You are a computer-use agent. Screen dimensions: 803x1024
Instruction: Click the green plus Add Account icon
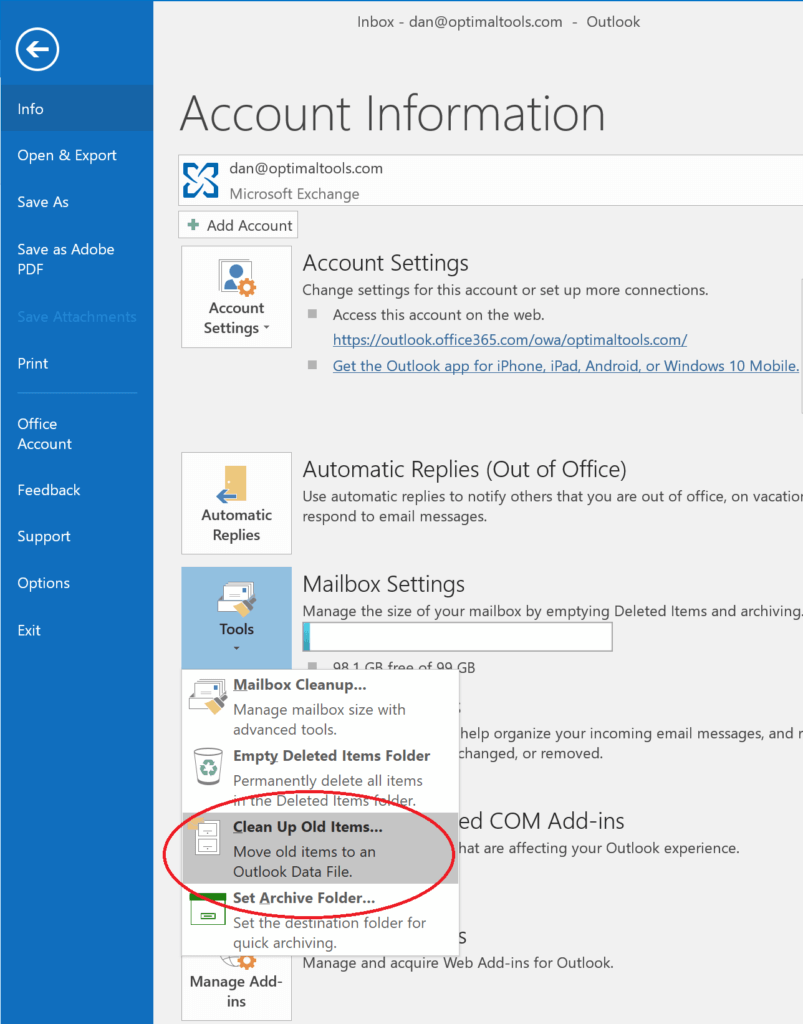pos(193,225)
